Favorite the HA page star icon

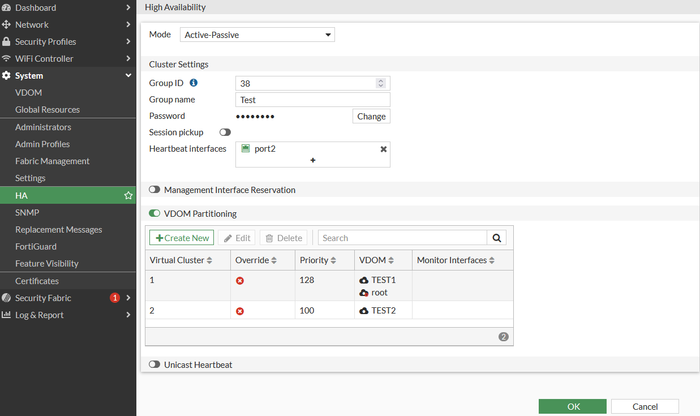click(x=128, y=195)
